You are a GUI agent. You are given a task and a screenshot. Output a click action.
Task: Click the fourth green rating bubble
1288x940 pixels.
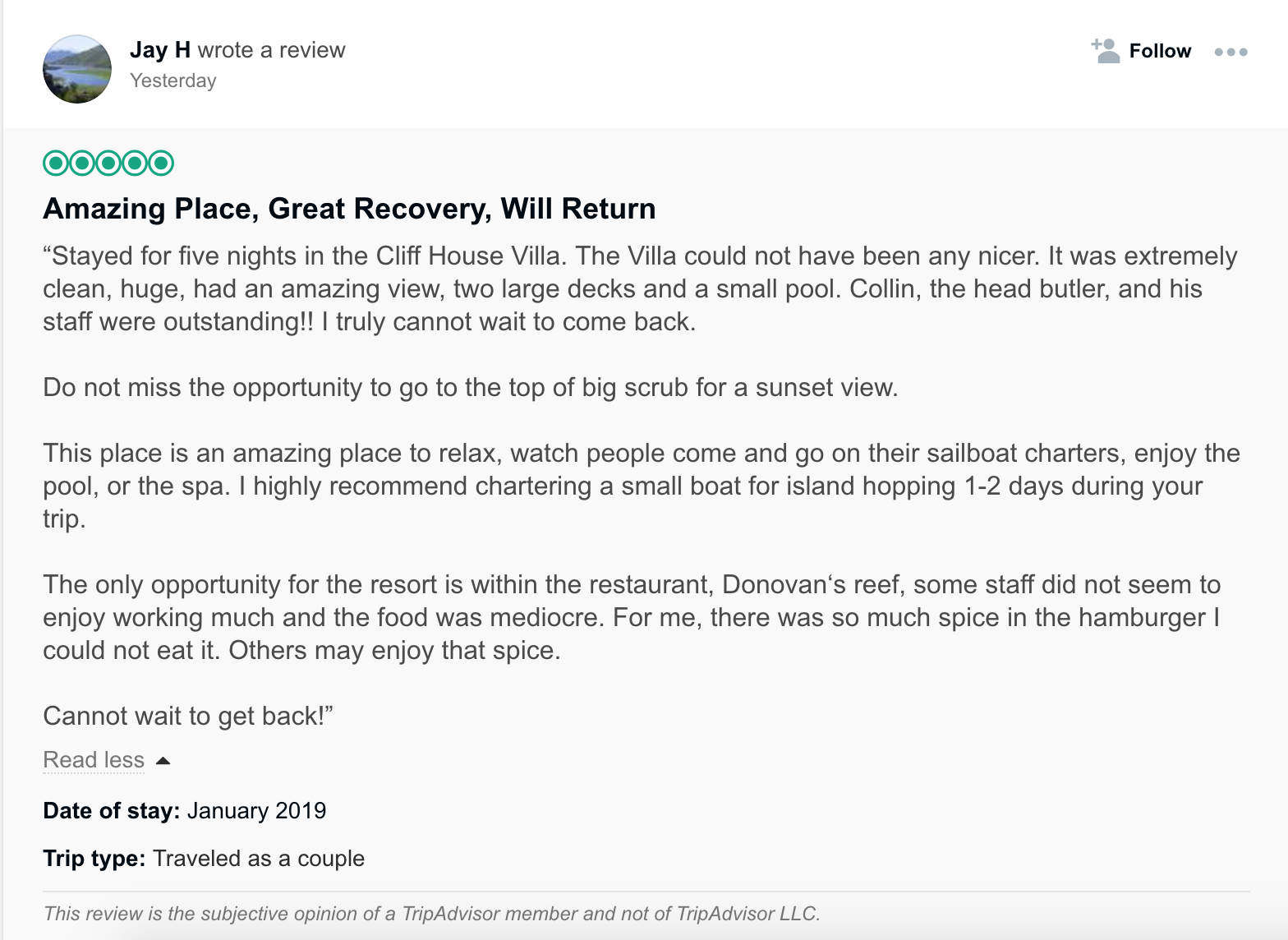pyautogui.click(x=135, y=163)
